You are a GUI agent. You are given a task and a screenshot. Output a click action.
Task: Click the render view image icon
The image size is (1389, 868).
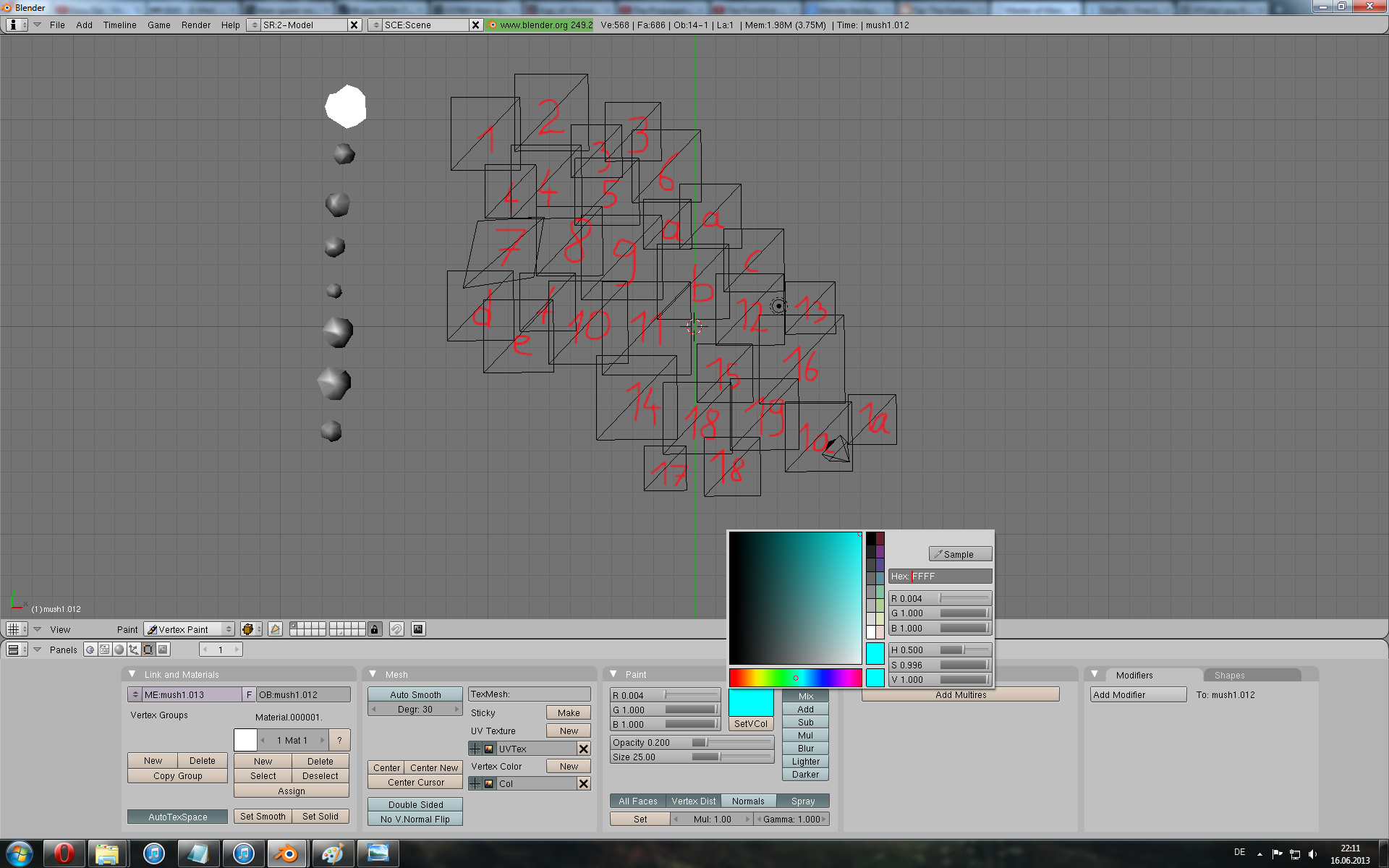pyautogui.click(x=418, y=629)
